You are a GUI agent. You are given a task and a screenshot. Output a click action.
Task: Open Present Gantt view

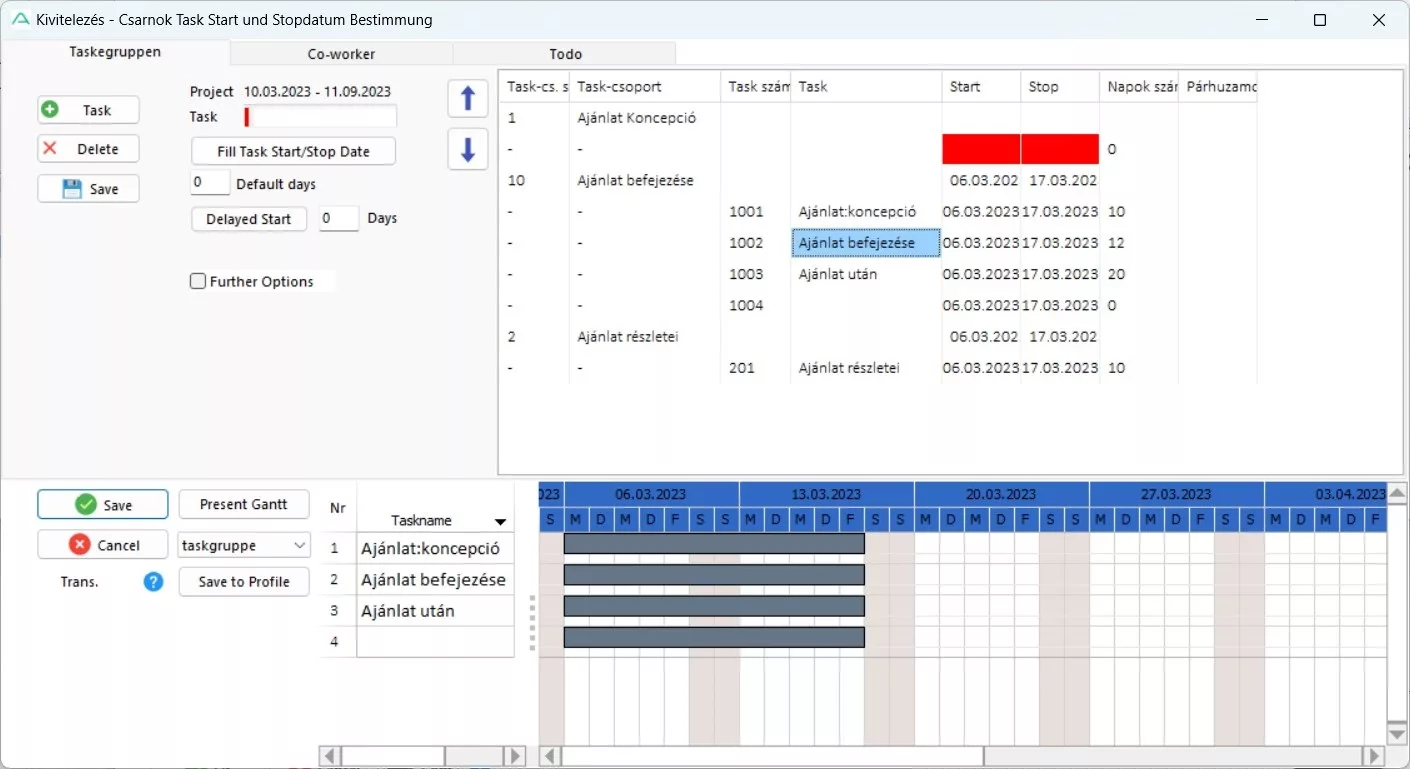pyautogui.click(x=243, y=504)
